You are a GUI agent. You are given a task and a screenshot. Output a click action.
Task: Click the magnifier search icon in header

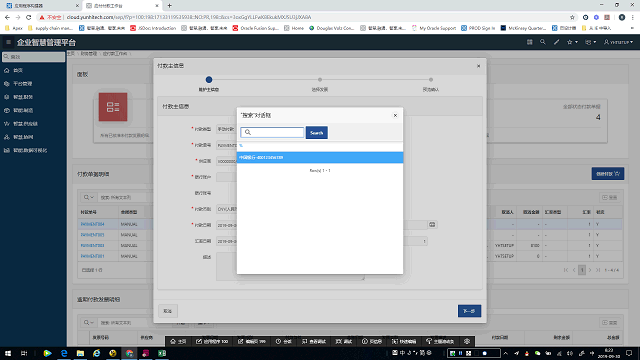tap(542, 42)
